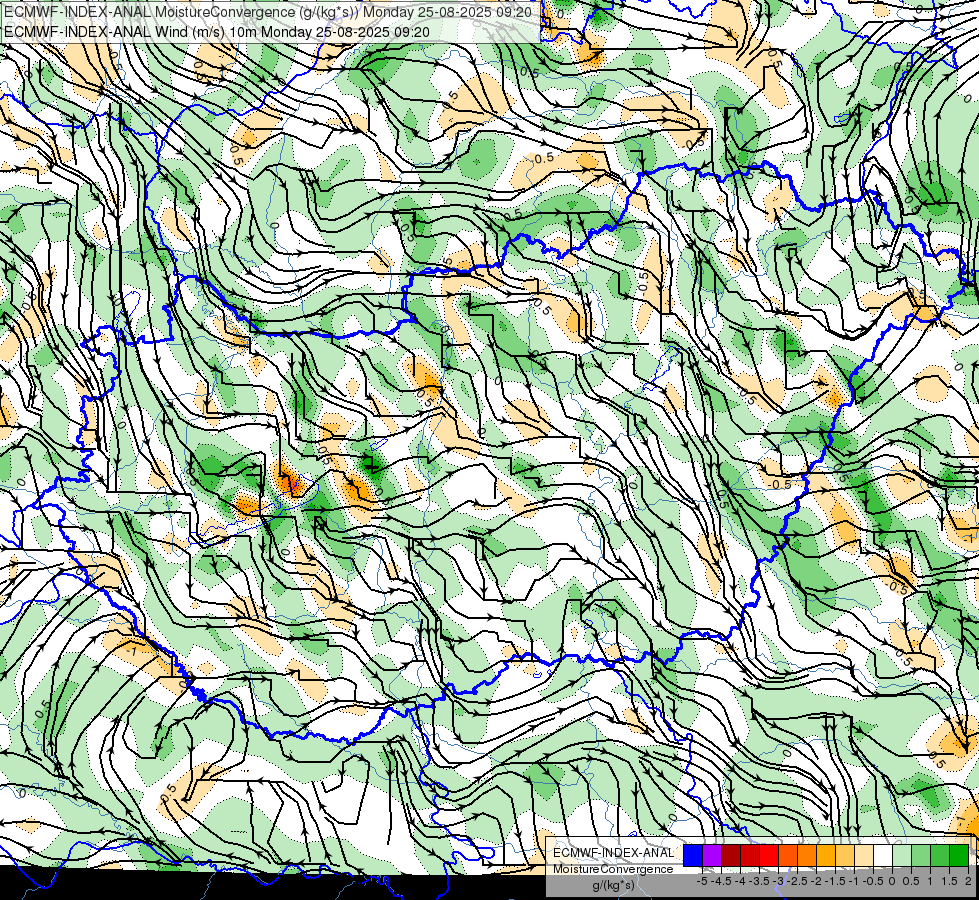Image resolution: width=979 pixels, height=900 pixels.
Task: Click the MoistureConvergence title line at top
Action: 268,12
